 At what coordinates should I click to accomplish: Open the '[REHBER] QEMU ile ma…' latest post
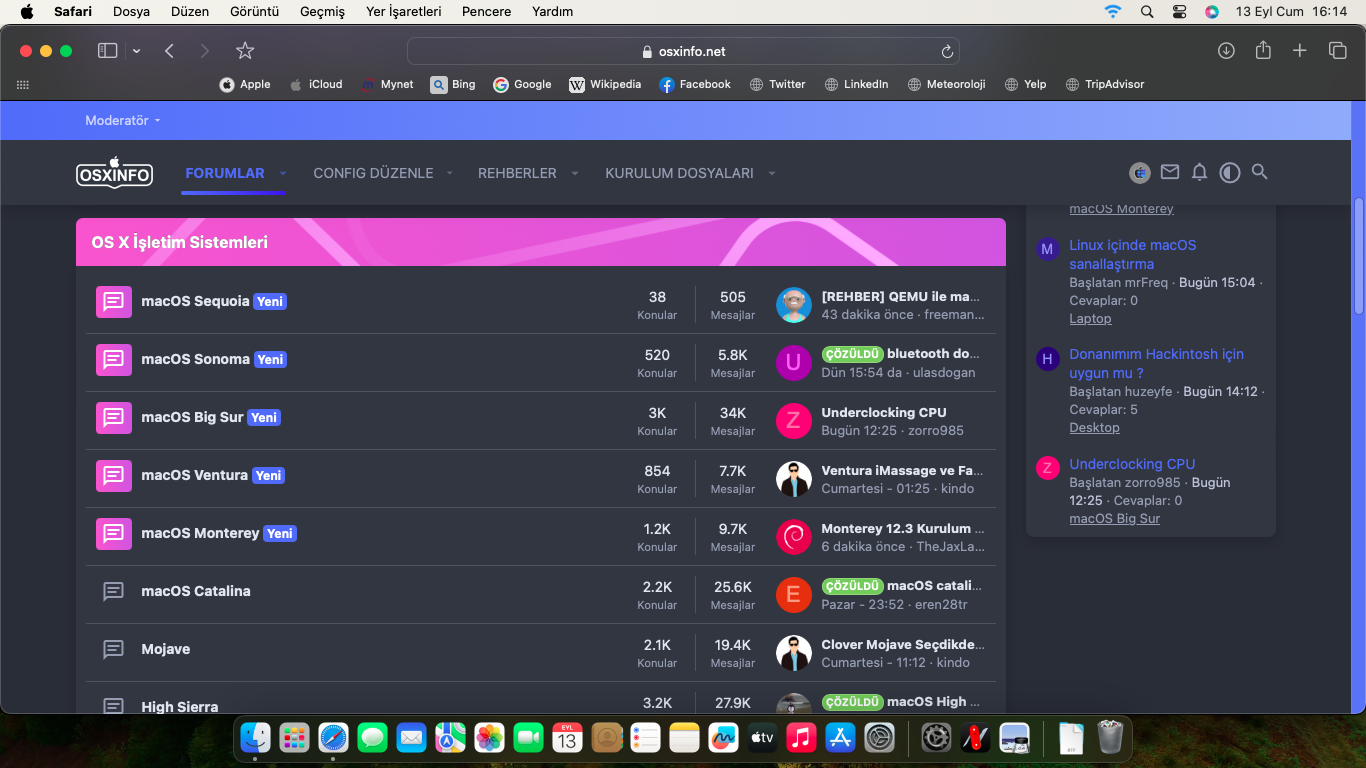click(901, 297)
